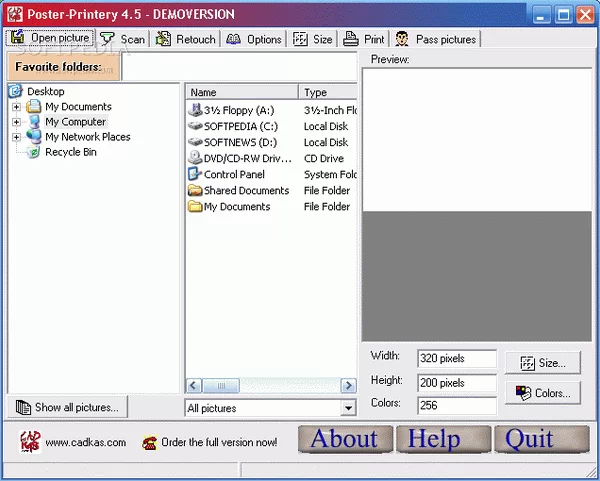Select the DVD/CD-RW Drive entry
Screen dimensions: 600x481
[x=248, y=158]
